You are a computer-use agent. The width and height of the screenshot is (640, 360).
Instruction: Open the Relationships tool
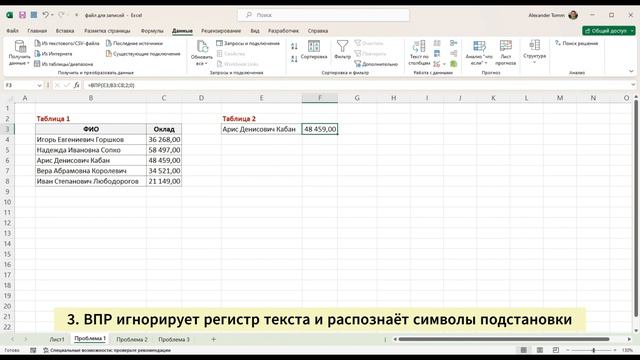coord(453,53)
